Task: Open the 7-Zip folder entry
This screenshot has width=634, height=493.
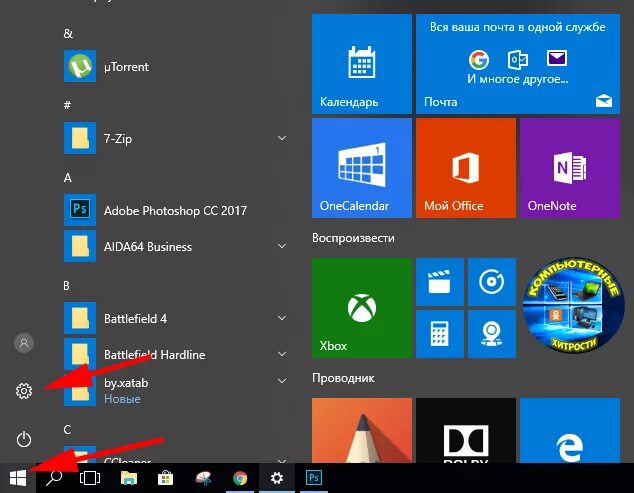Action: (176, 138)
